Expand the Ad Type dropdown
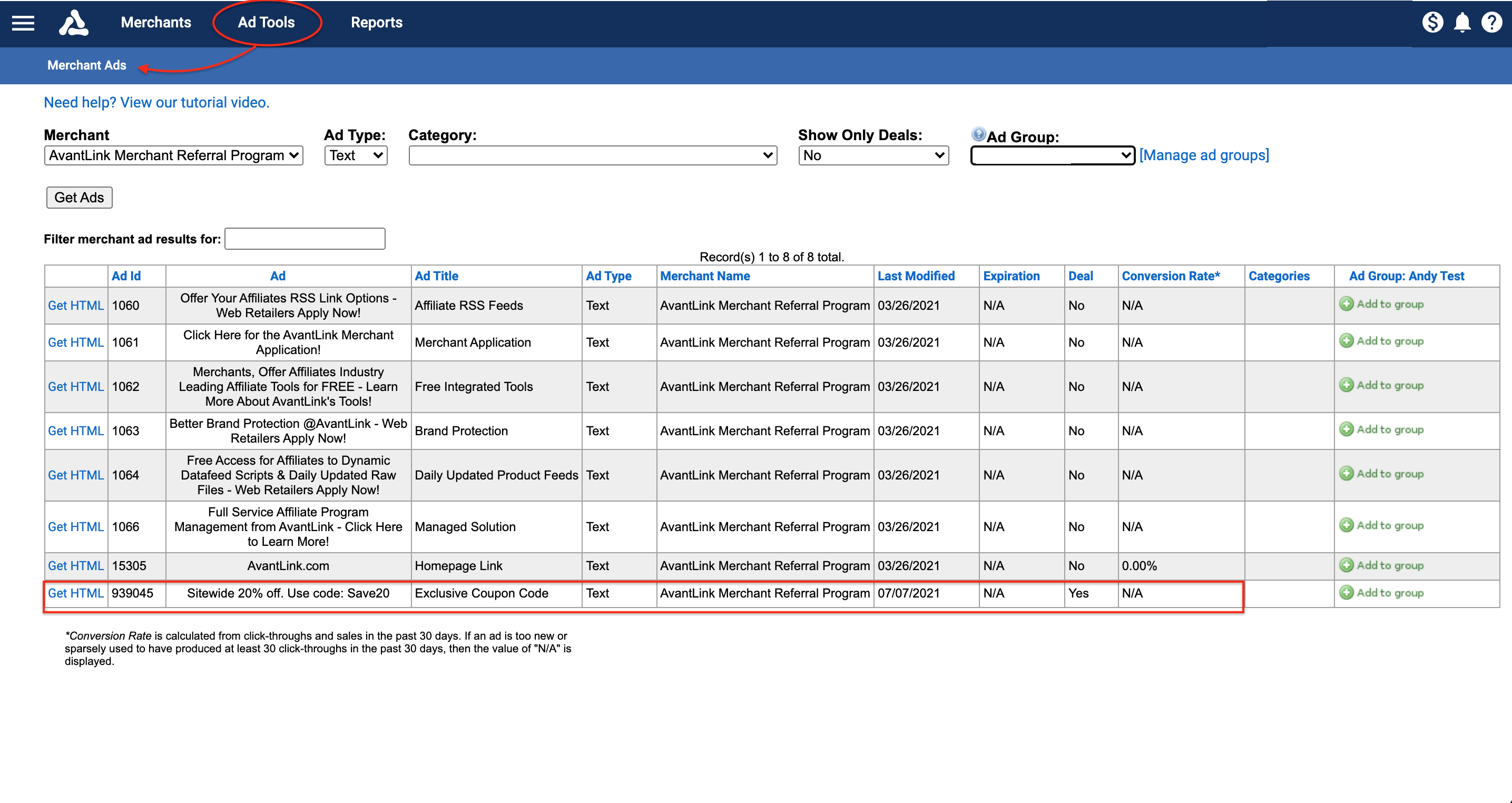Screen dimensions: 1512x803 coord(356,155)
